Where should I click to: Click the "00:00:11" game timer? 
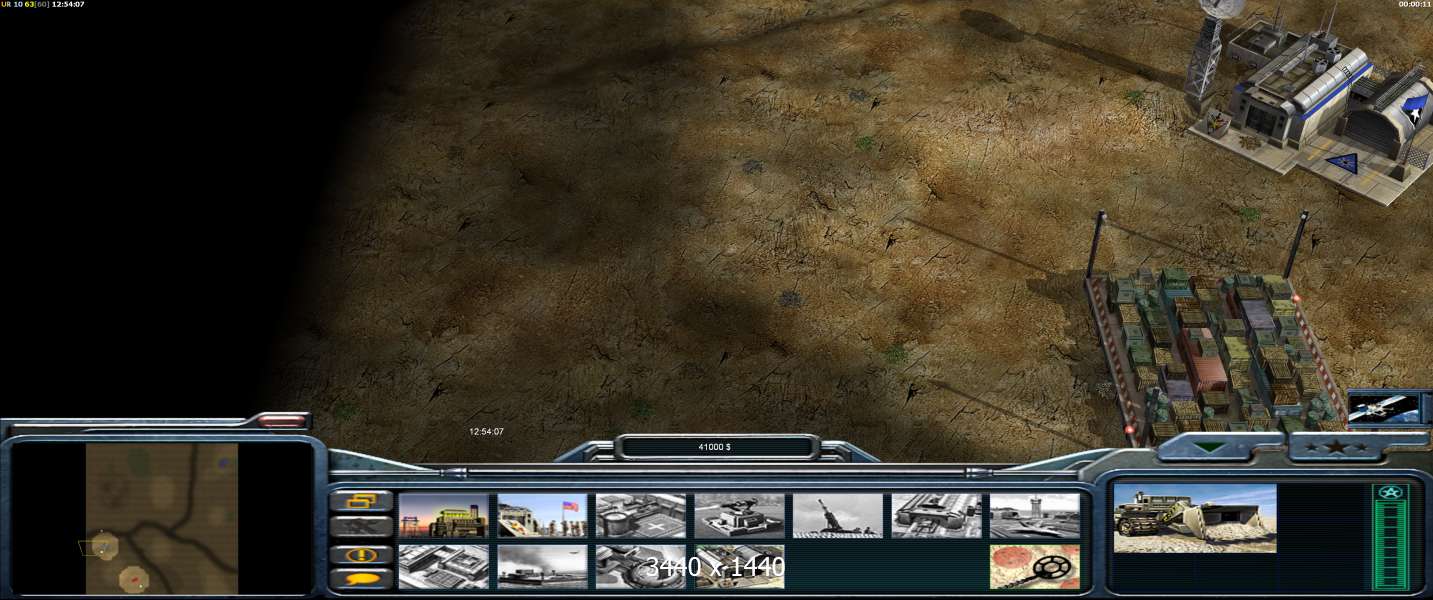coord(1415,5)
